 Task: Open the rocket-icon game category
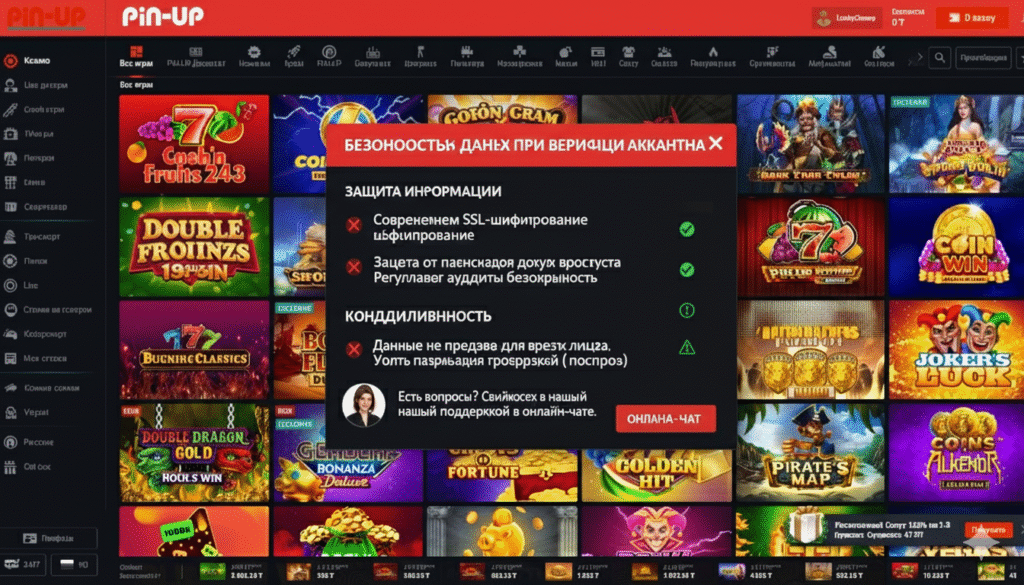click(294, 57)
